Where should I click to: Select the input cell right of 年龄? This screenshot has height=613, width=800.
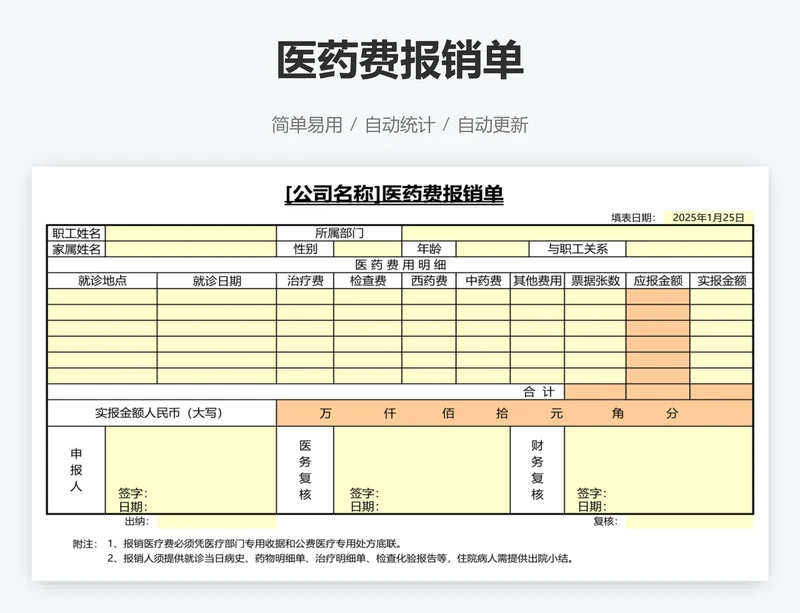[x=492, y=249]
